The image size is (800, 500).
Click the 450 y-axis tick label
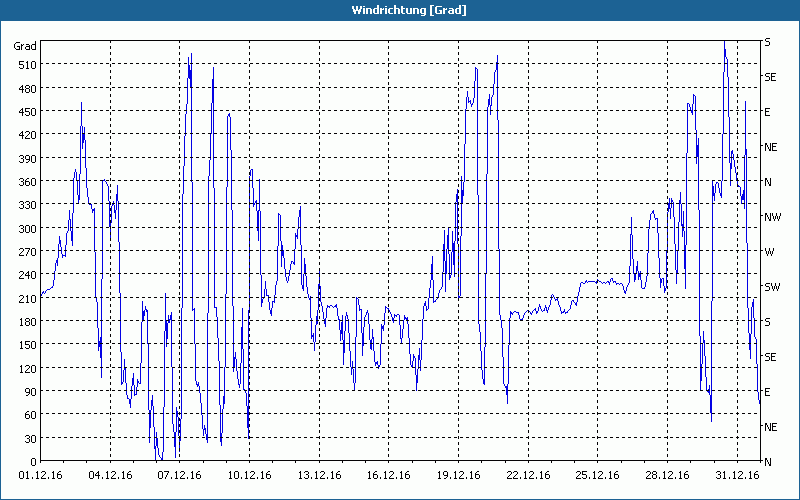27,112
